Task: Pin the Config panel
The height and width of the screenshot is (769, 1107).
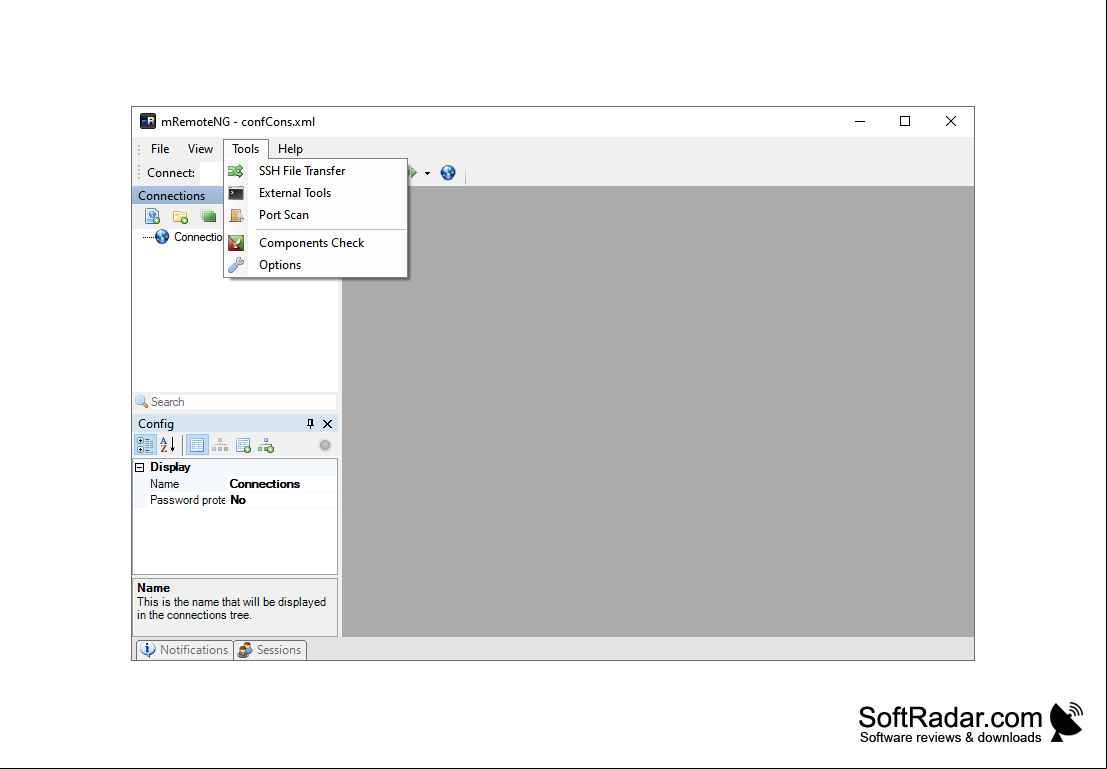Action: tap(310, 424)
